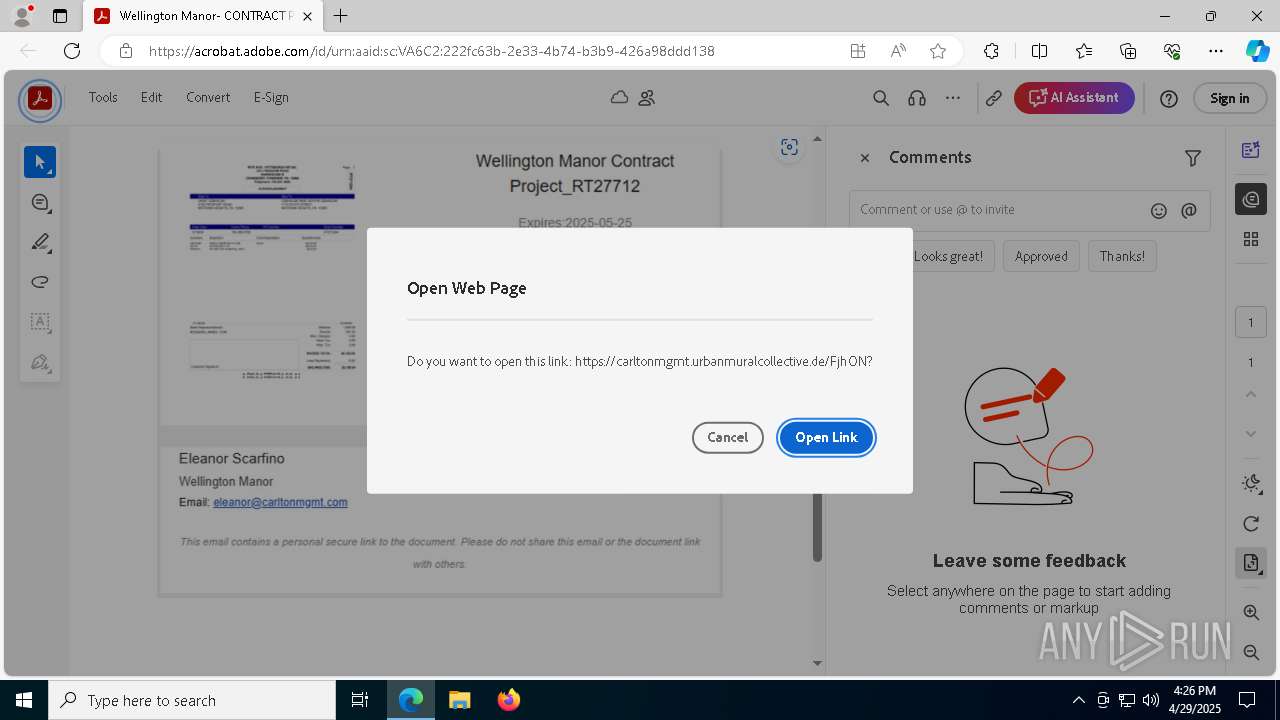Select the Wellington Manor browser tab
The height and width of the screenshot is (720, 1280).
[203, 16]
